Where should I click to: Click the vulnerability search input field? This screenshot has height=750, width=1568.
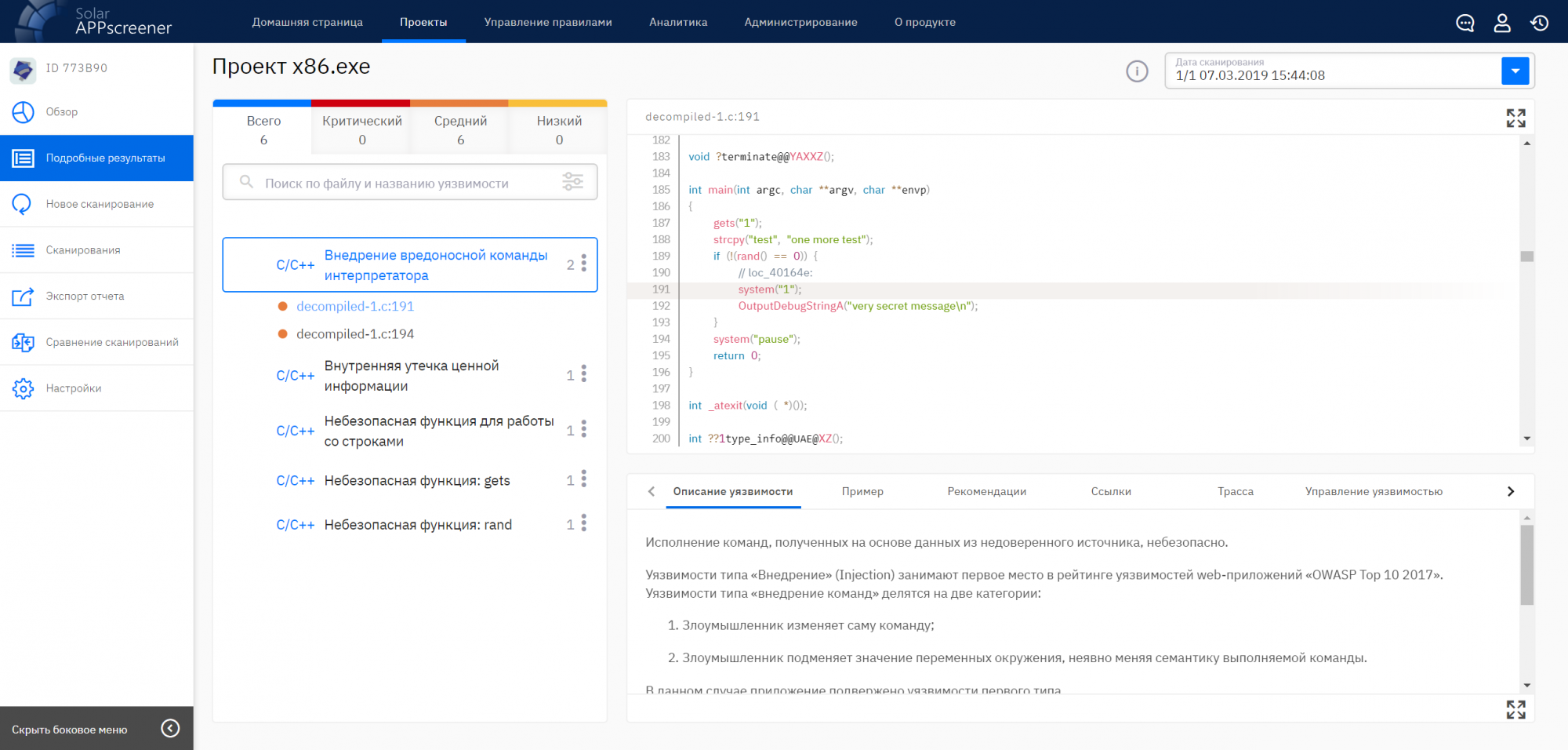tap(410, 182)
